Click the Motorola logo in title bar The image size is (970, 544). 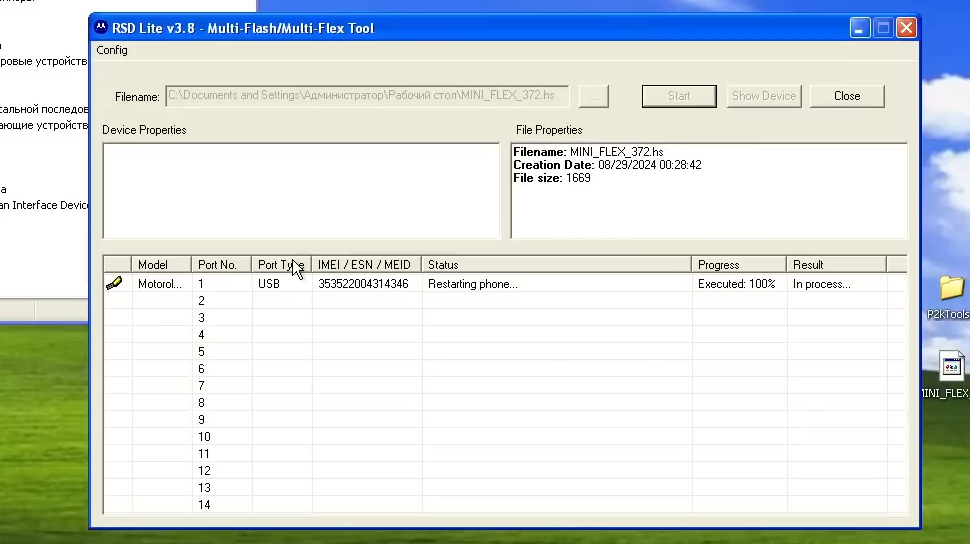click(x=101, y=28)
